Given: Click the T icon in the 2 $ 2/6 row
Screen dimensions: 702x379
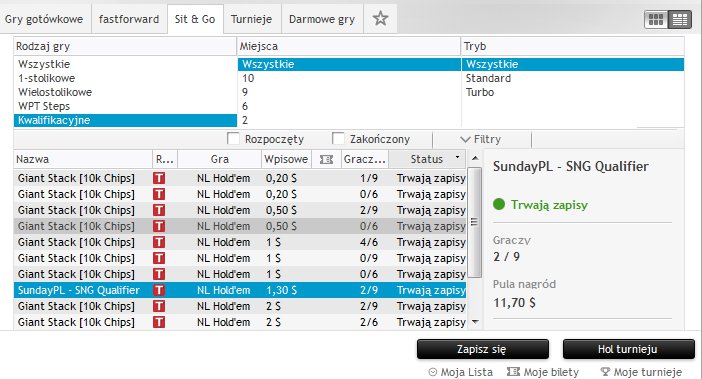Looking at the screenshot, I should [158, 322].
